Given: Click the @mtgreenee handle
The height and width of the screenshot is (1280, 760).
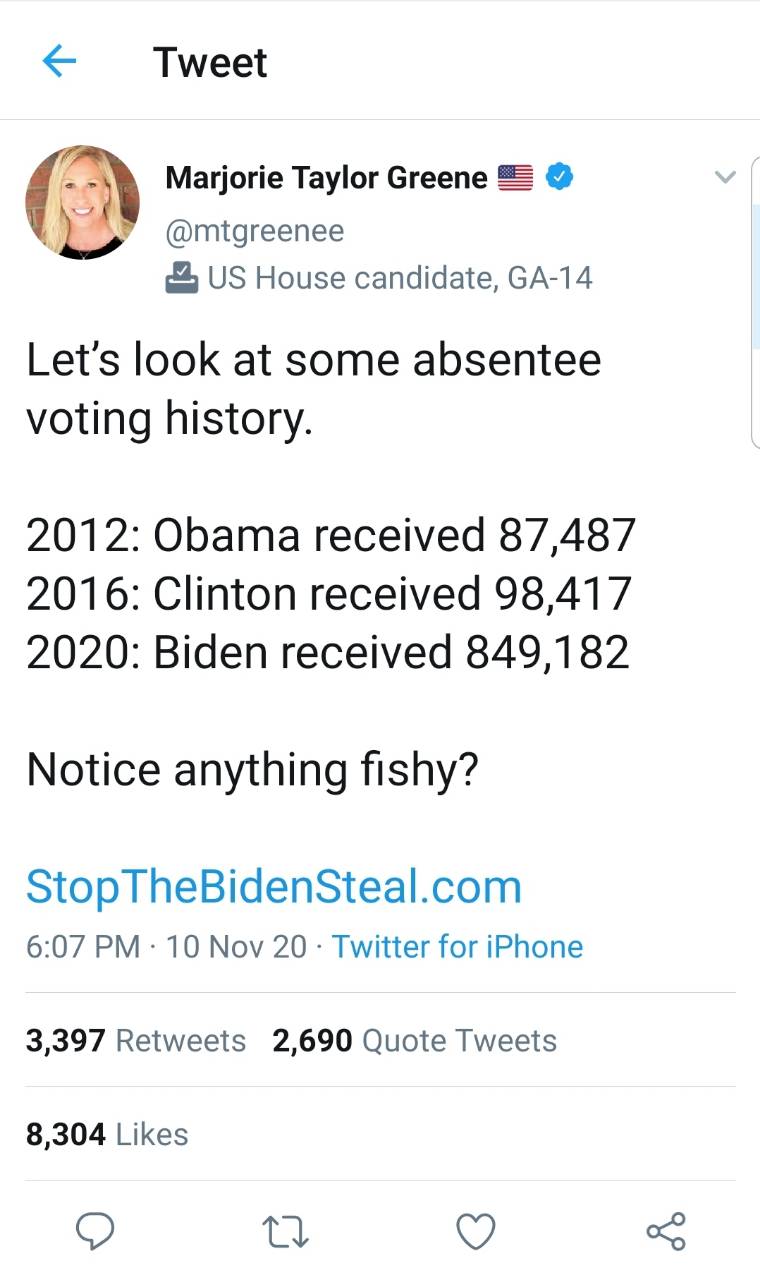Looking at the screenshot, I should click(x=254, y=232).
